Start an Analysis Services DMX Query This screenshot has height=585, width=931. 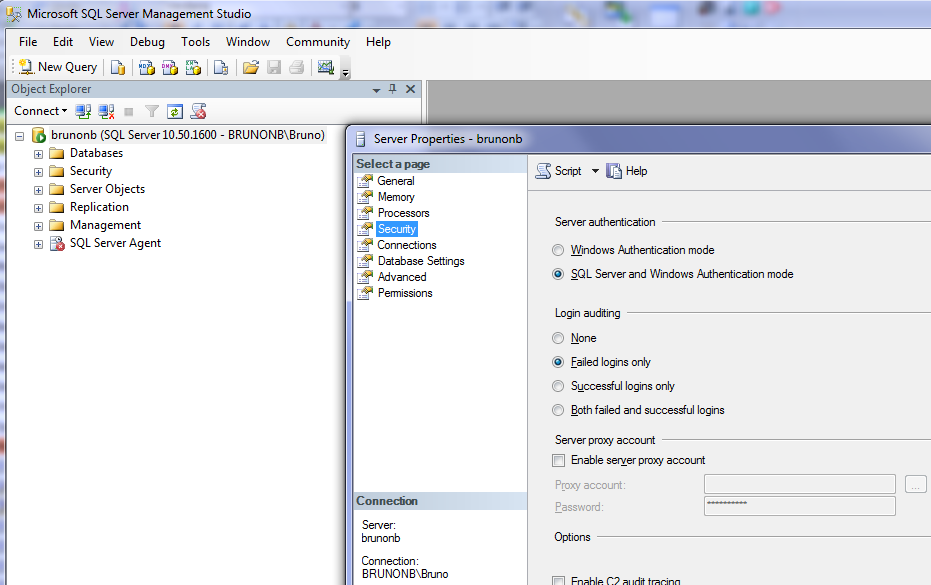170,68
